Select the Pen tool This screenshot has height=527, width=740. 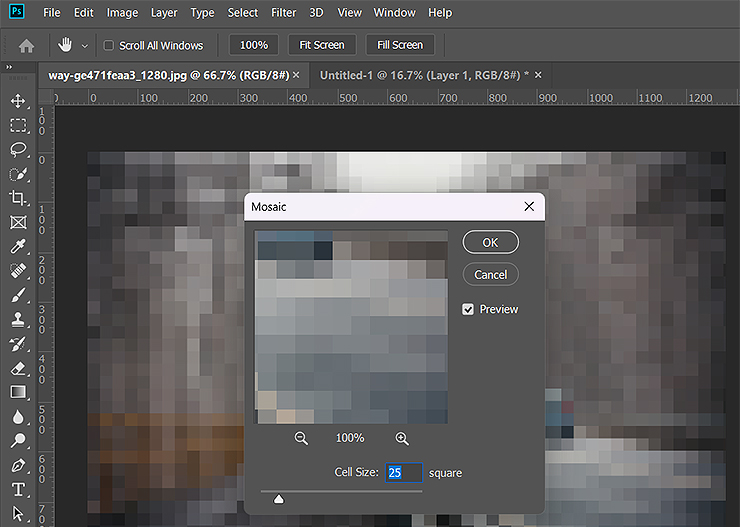pos(18,465)
